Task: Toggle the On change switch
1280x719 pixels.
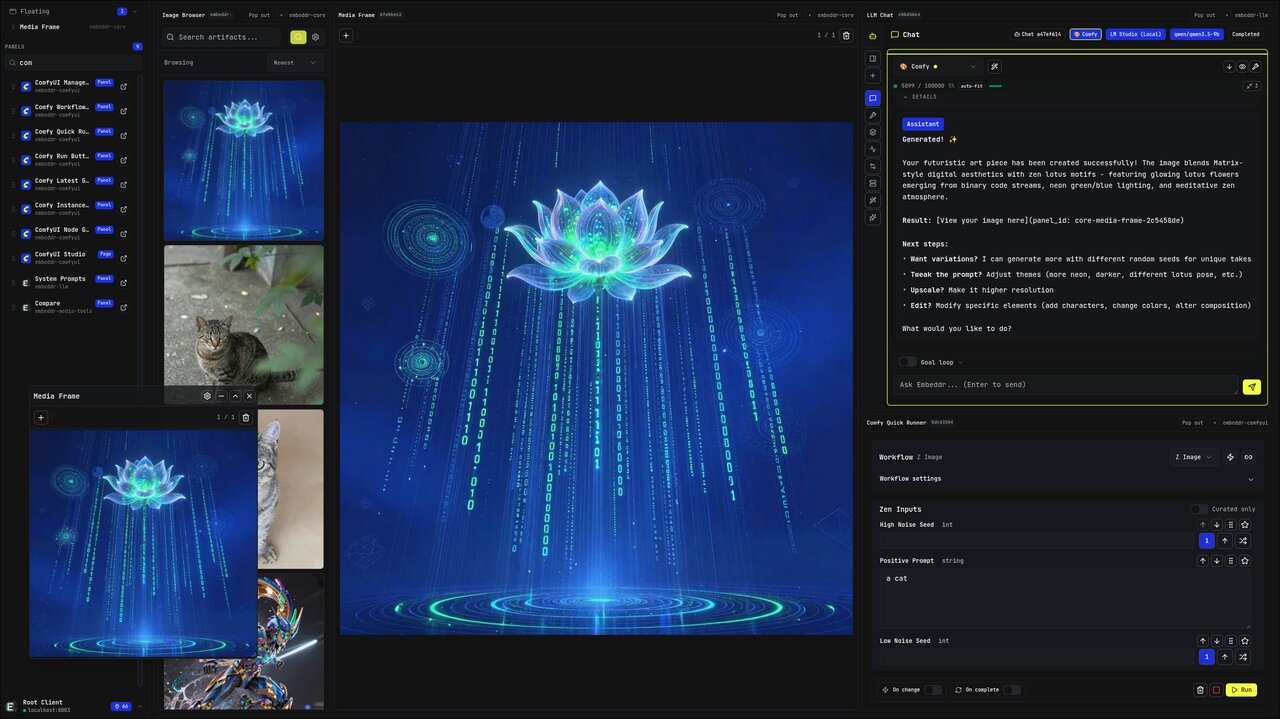Action: coord(932,690)
